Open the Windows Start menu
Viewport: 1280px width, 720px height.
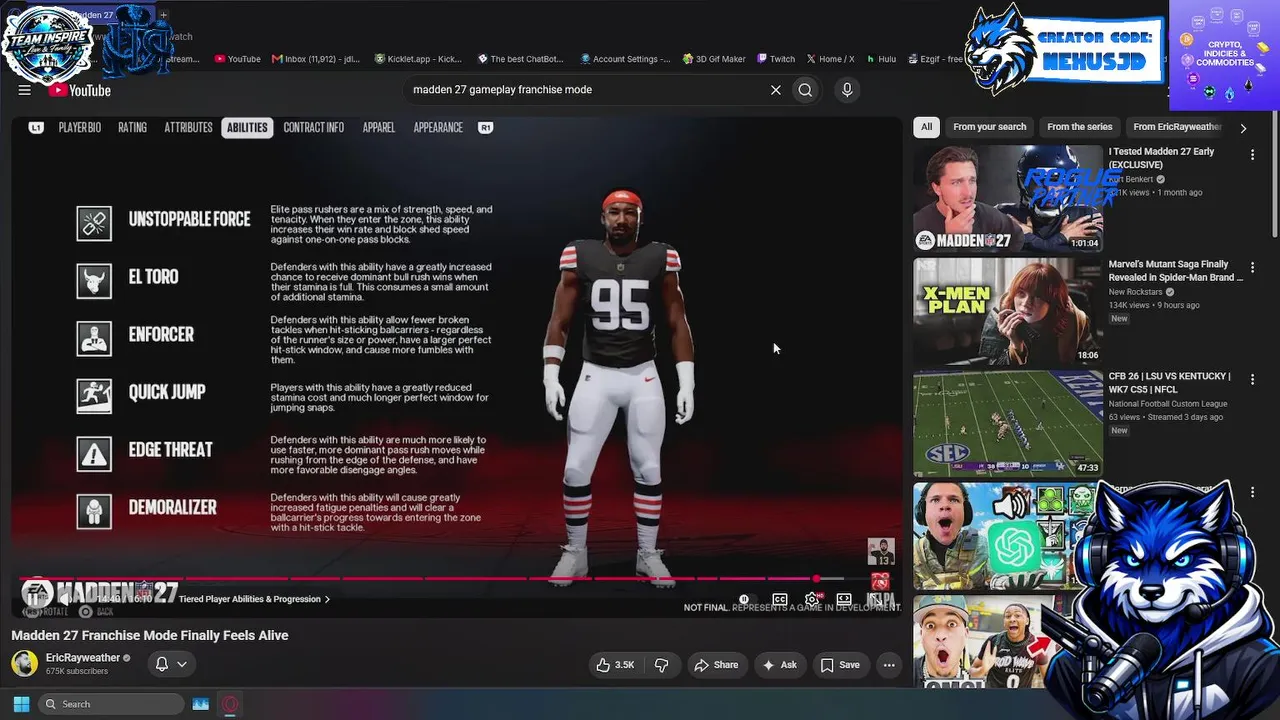pyautogui.click(x=21, y=704)
